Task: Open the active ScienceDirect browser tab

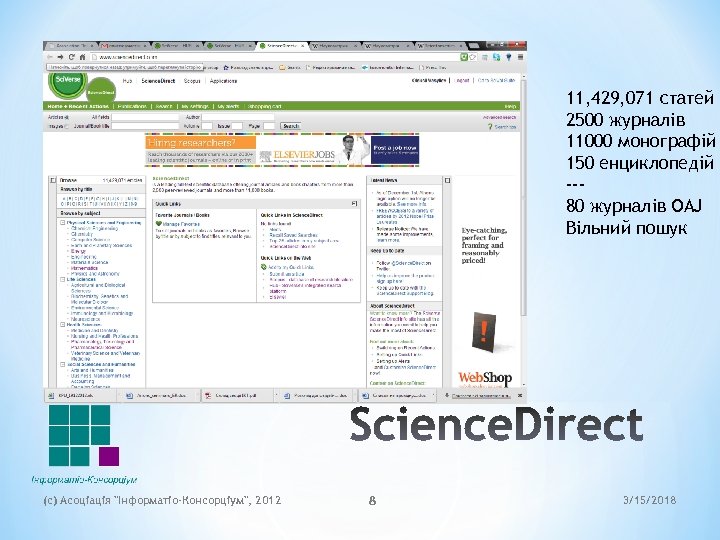Action: [281, 45]
